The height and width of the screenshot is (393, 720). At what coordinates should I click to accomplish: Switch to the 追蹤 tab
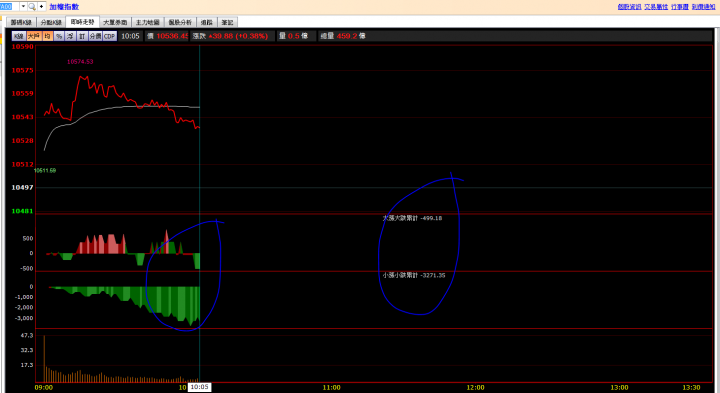pyautogui.click(x=207, y=22)
